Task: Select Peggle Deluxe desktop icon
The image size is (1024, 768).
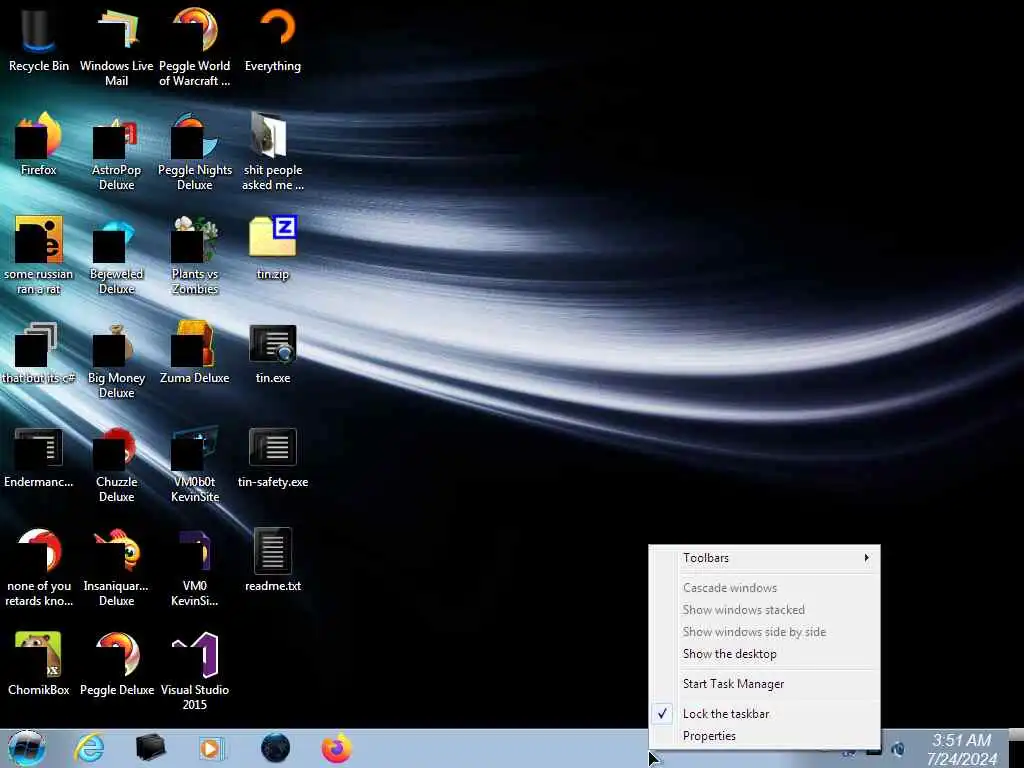Action: [116, 664]
